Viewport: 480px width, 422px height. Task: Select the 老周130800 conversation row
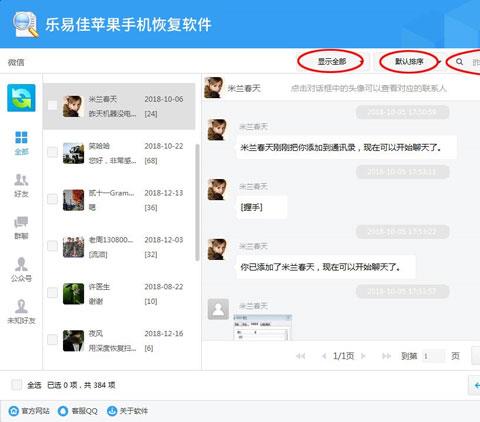(x=119, y=247)
